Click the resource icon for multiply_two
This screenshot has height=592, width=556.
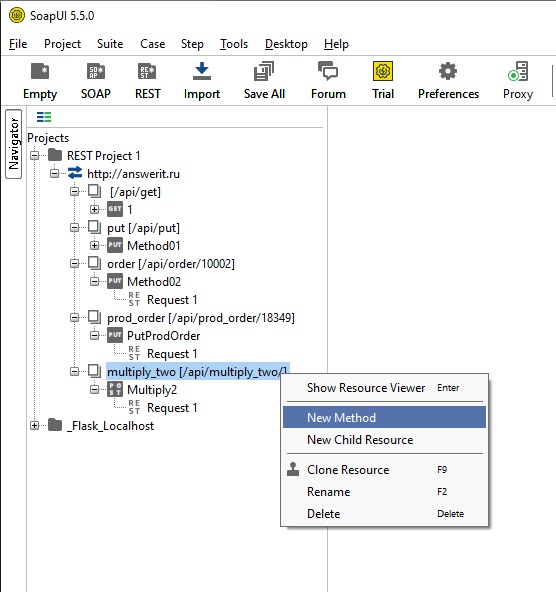[x=95, y=371]
